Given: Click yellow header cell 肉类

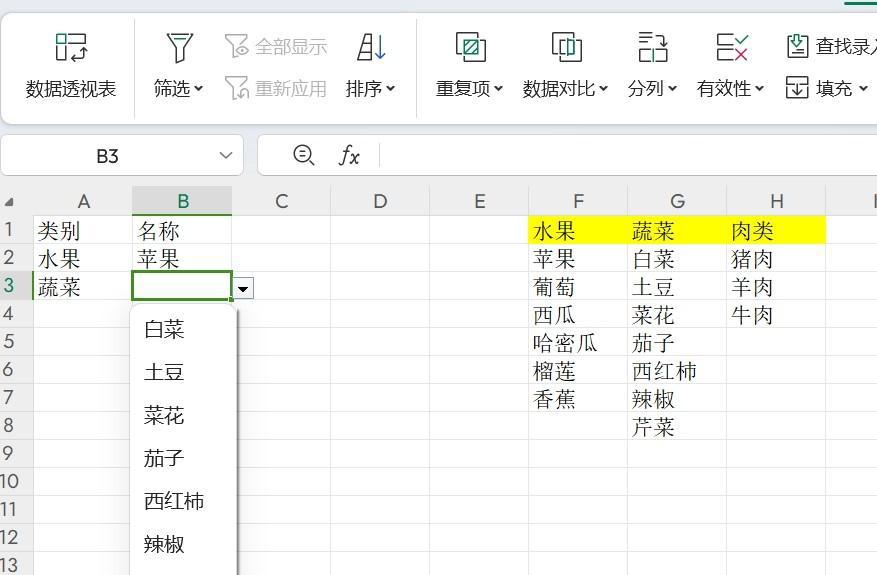Looking at the screenshot, I should point(776,230).
